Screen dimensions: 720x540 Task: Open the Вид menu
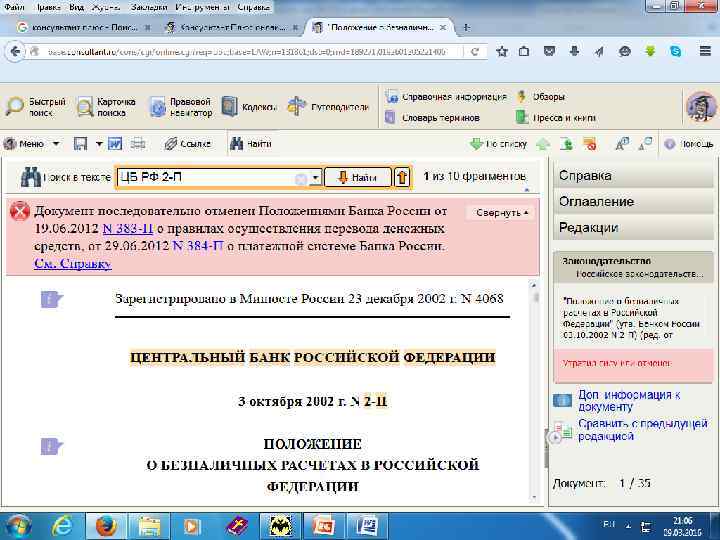coord(77,7)
